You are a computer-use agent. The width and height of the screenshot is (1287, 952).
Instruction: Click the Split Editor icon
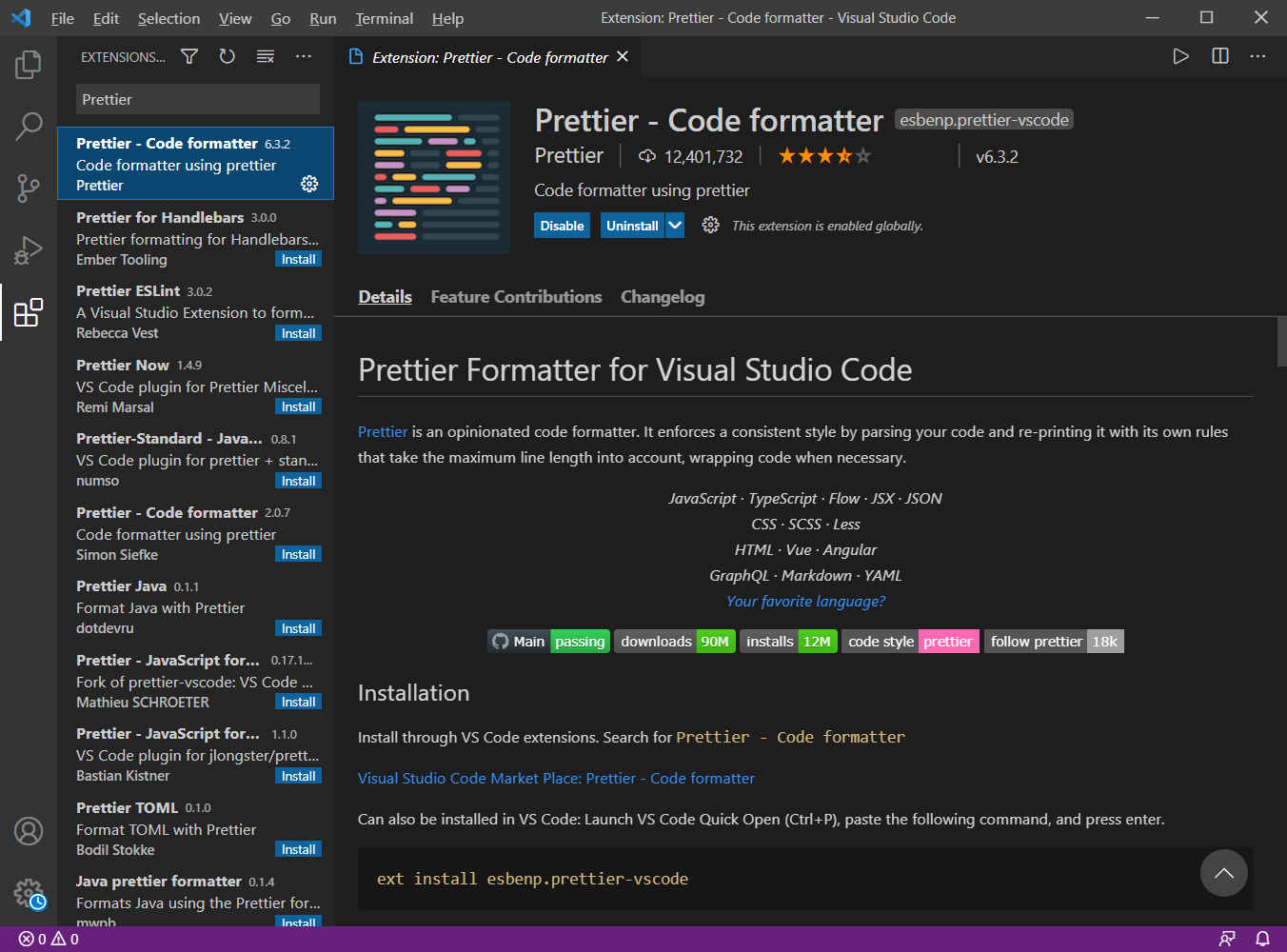click(1219, 56)
